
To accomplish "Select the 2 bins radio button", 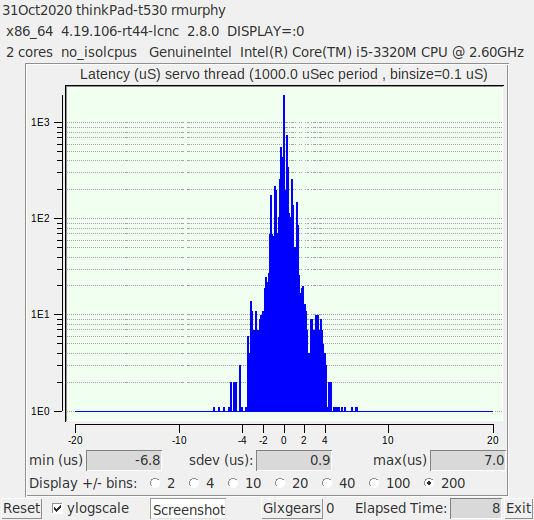I will tap(155, 483).
